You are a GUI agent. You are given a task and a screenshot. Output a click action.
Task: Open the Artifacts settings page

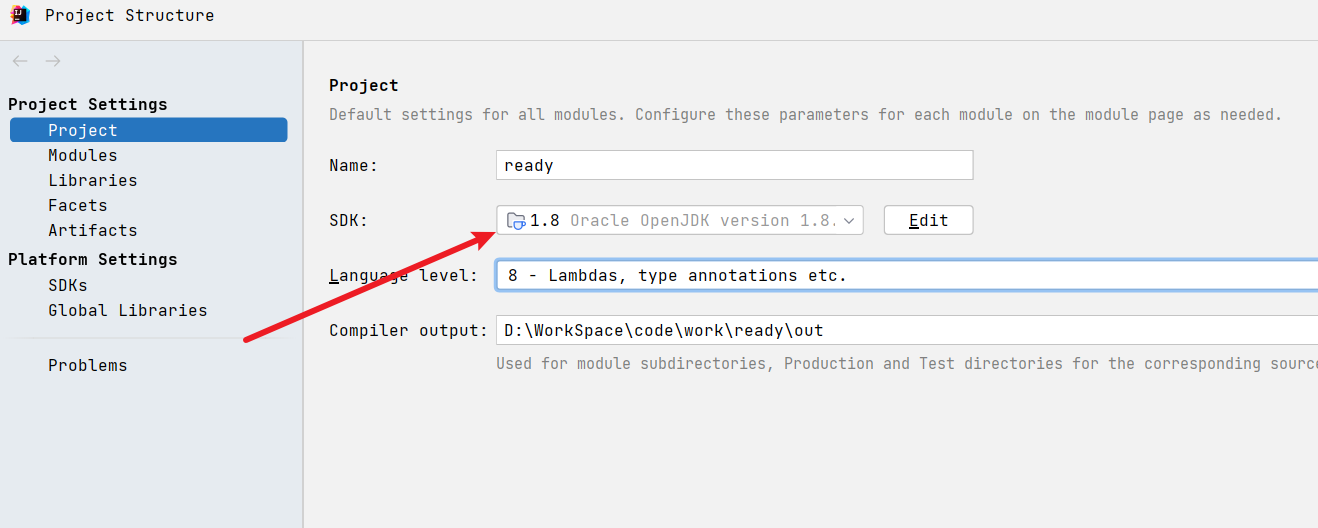(93, 230)
